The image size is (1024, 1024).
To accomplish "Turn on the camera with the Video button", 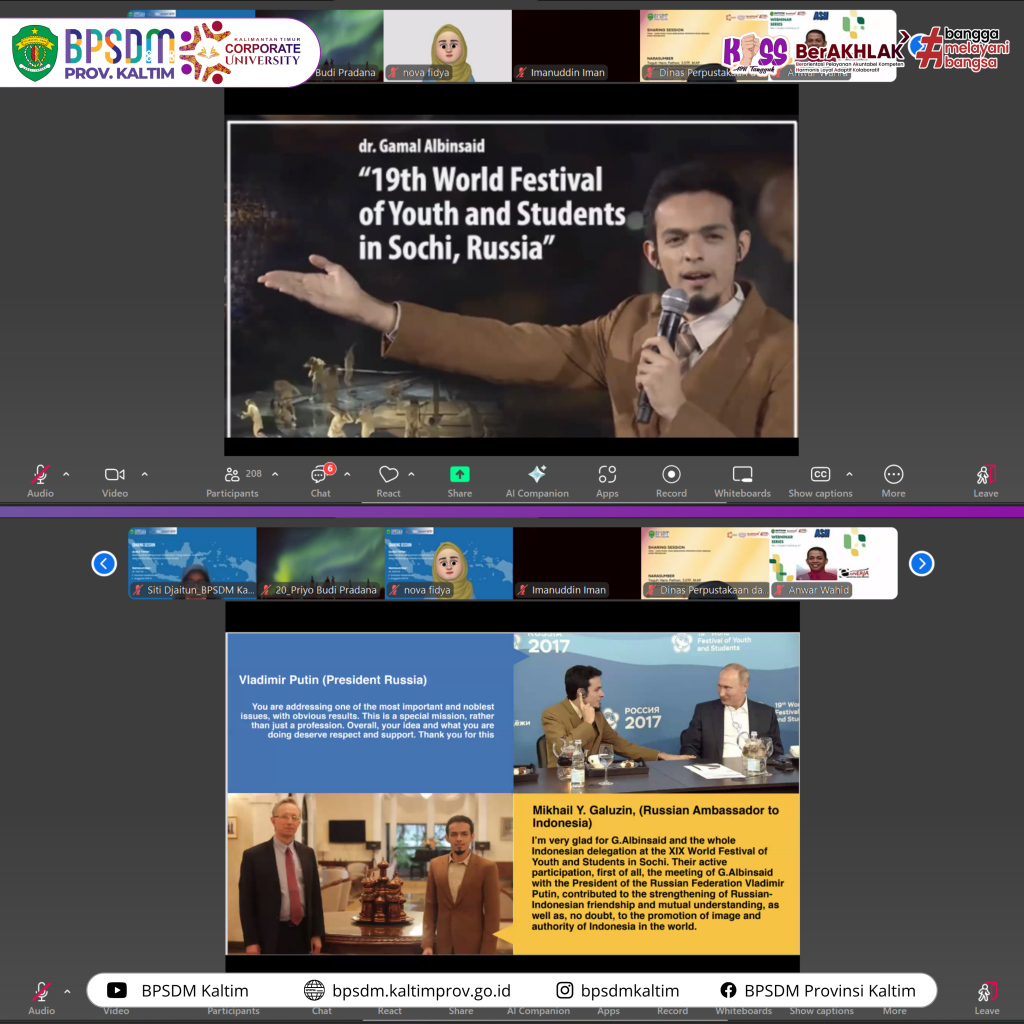I will [x=115, y=481].
